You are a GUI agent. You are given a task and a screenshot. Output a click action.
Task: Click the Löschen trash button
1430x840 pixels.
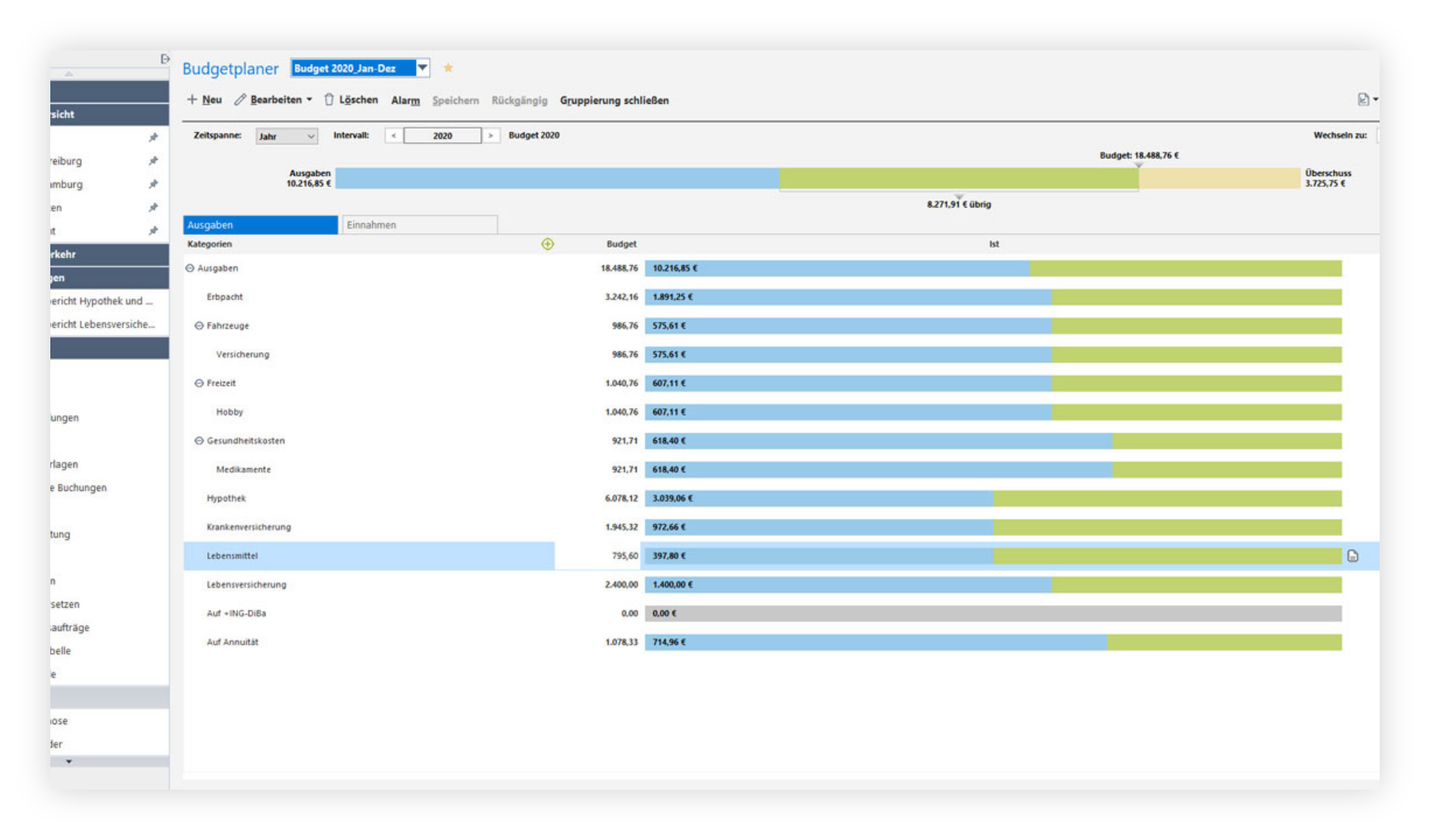(351, 100)
